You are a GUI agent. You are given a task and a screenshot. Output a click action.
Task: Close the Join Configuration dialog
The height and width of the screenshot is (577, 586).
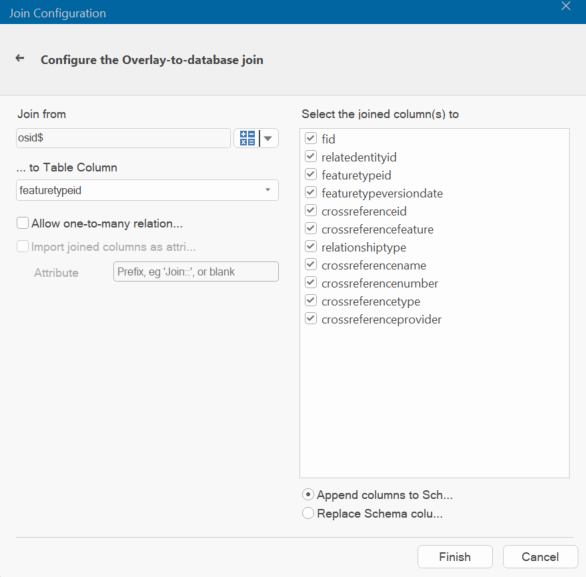tap(566, 6)
